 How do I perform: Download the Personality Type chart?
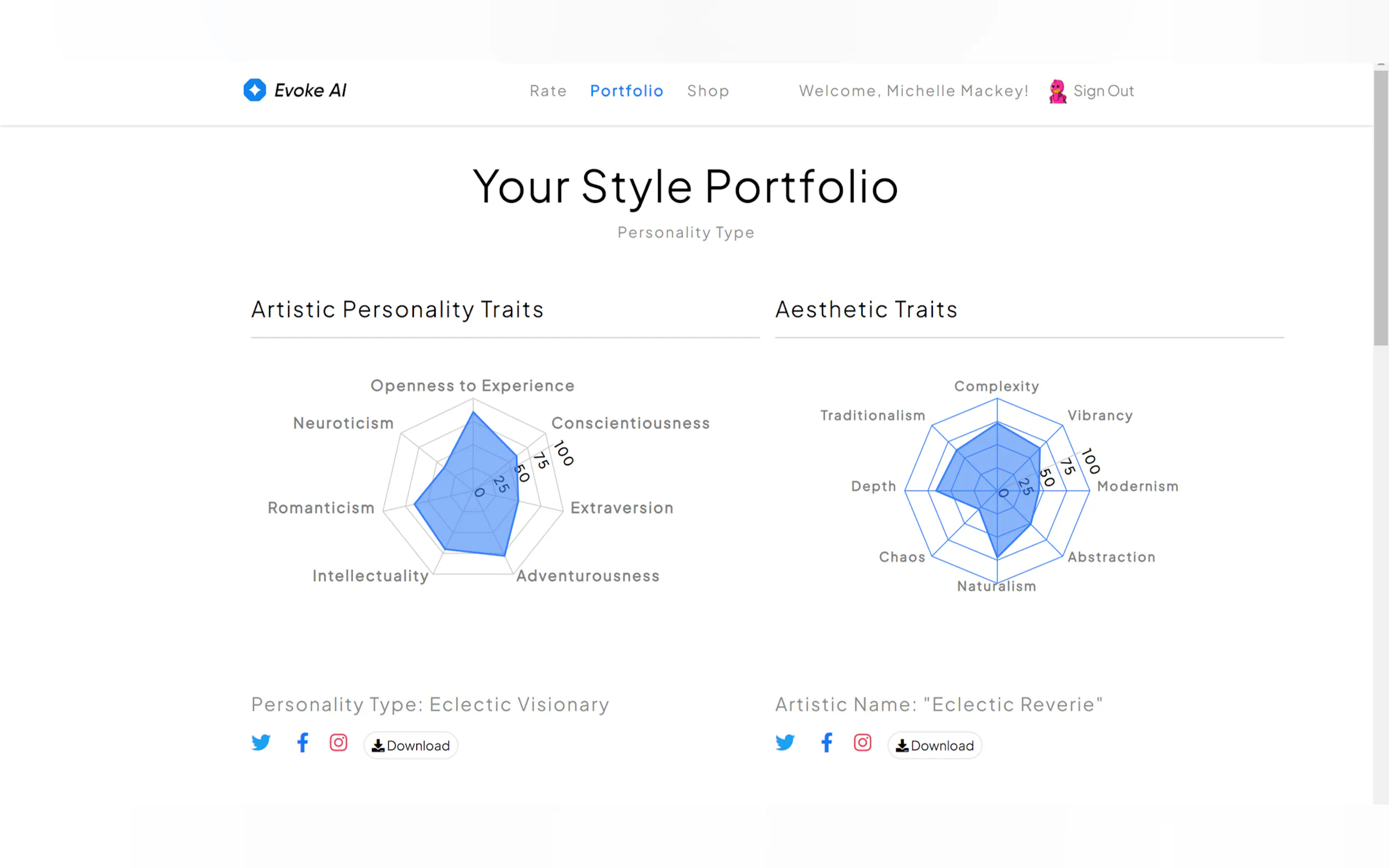point(411,745)
